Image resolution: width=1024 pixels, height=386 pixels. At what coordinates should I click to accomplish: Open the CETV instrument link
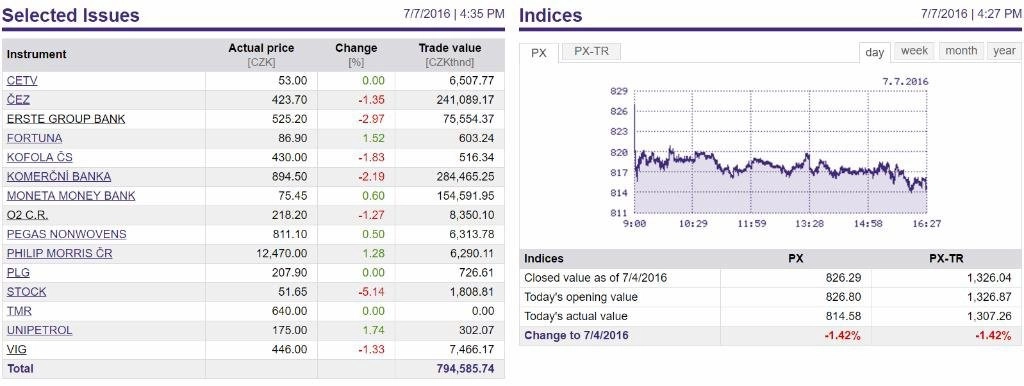pyautogui.click(x=22, y=81)
